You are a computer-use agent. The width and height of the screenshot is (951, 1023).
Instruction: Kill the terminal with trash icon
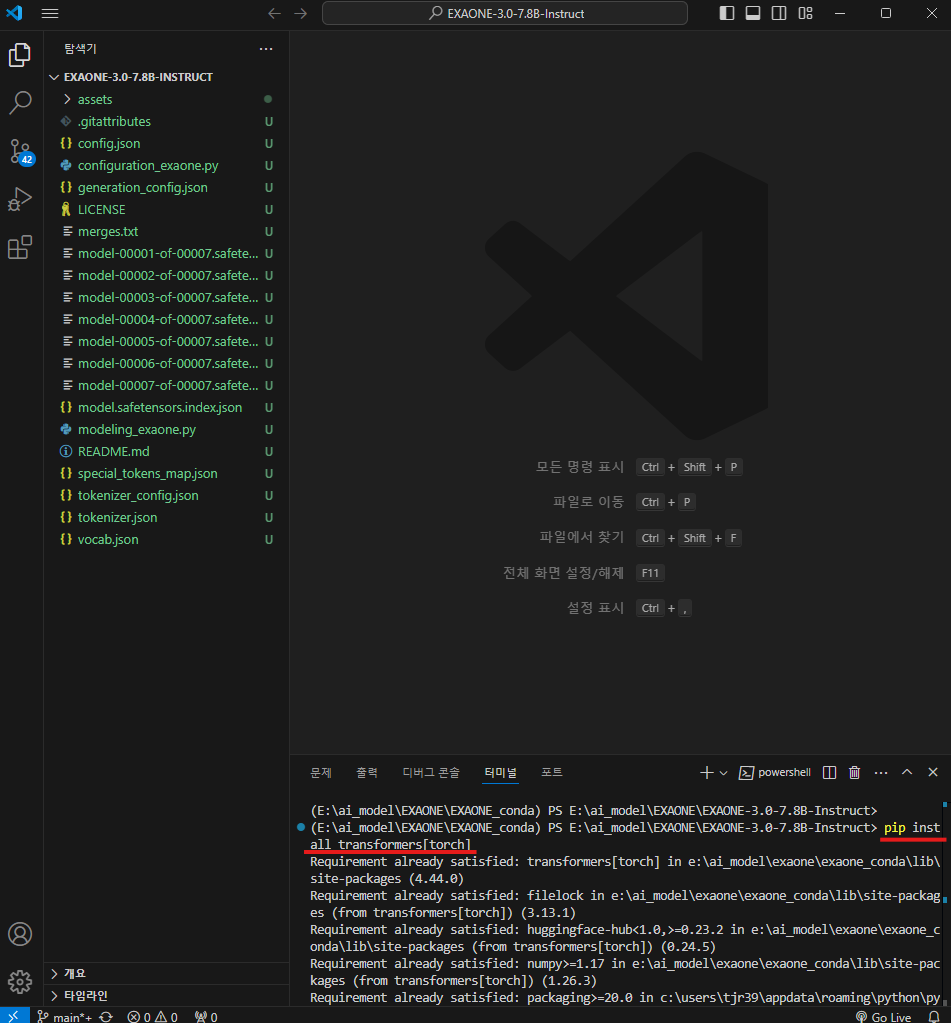[x=854, y=772]
